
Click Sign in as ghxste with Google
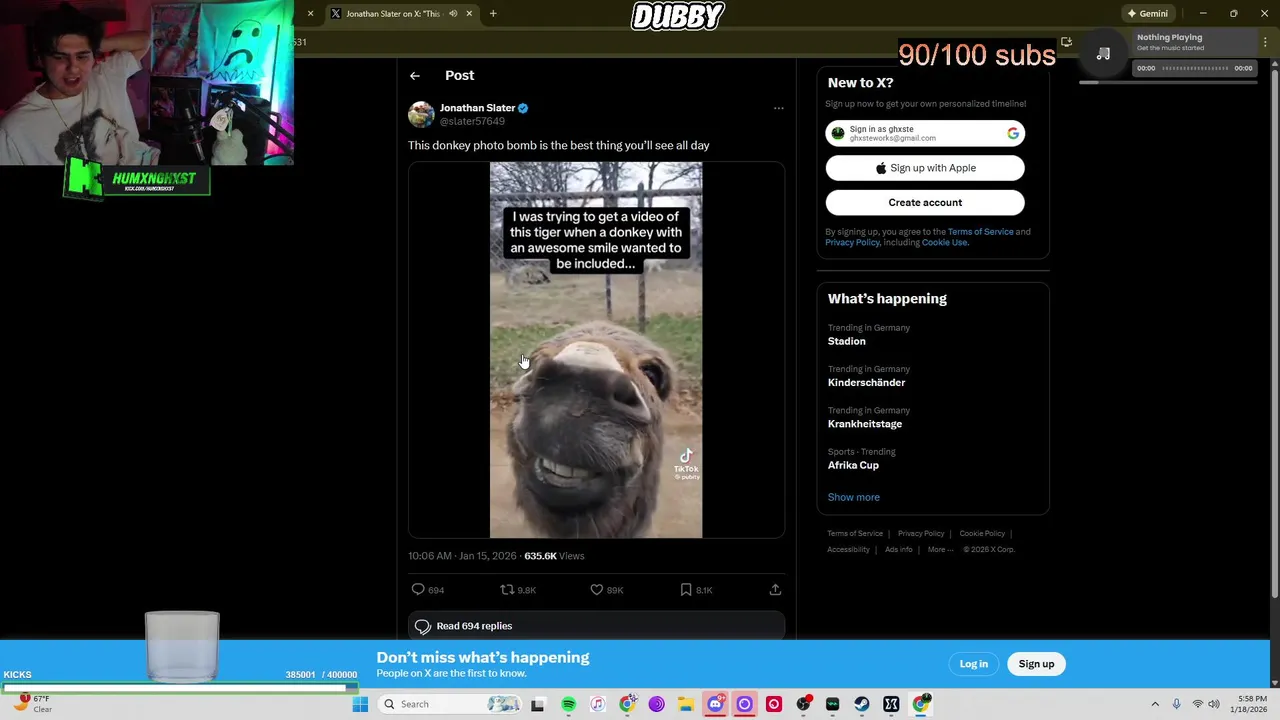925,133
